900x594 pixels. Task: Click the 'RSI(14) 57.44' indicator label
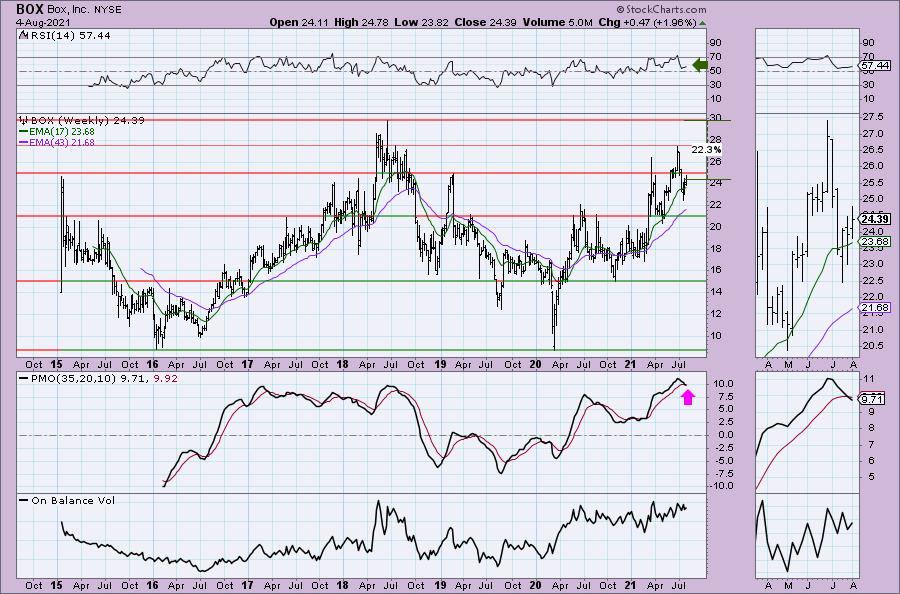pos(69,35)
